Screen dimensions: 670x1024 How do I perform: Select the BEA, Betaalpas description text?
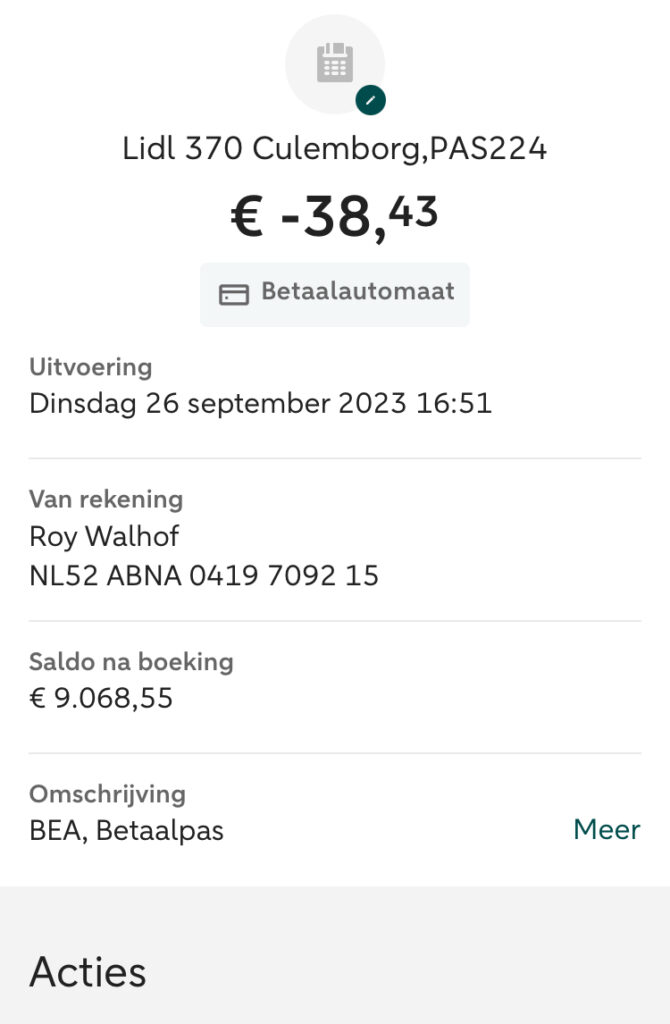(126, 831)
